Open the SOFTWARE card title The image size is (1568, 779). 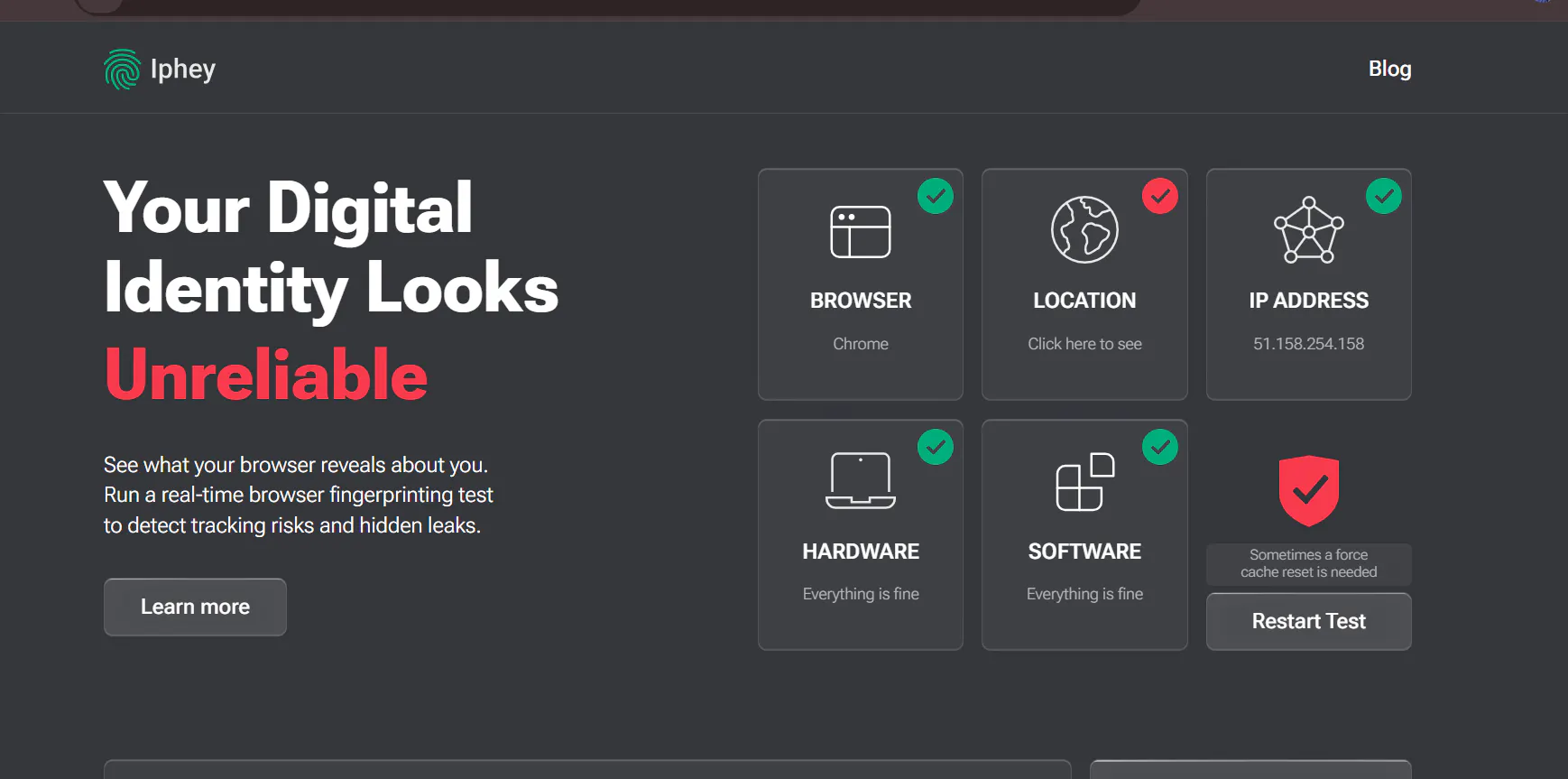point(1084,552)
